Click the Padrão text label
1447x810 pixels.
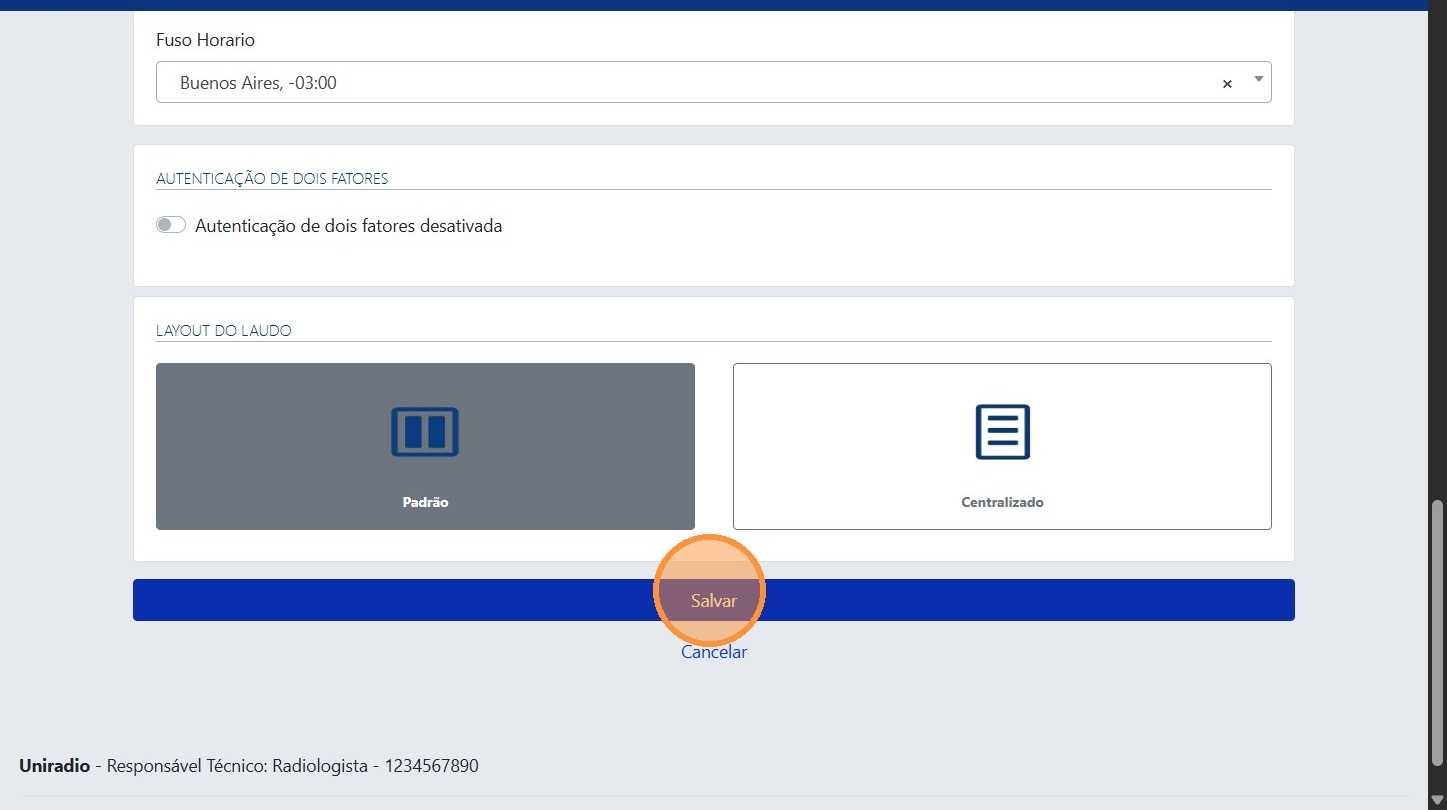coord(425,502)
